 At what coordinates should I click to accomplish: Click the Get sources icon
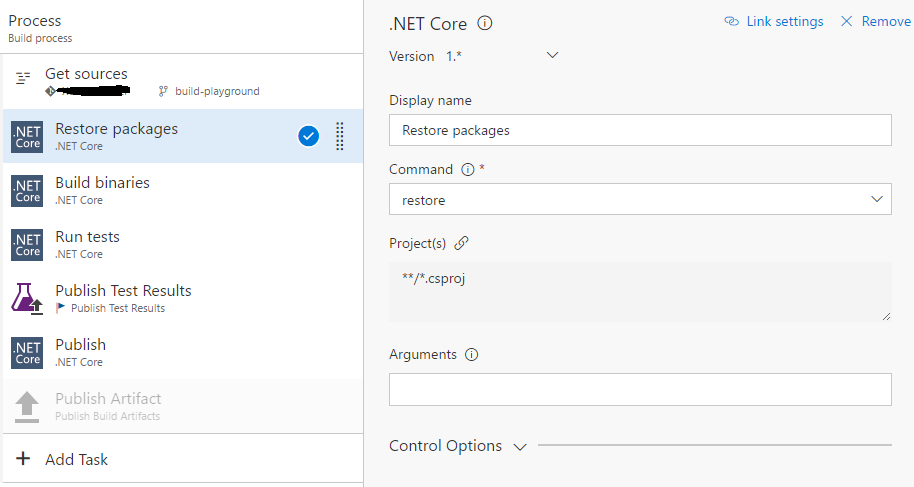(24, 78)
